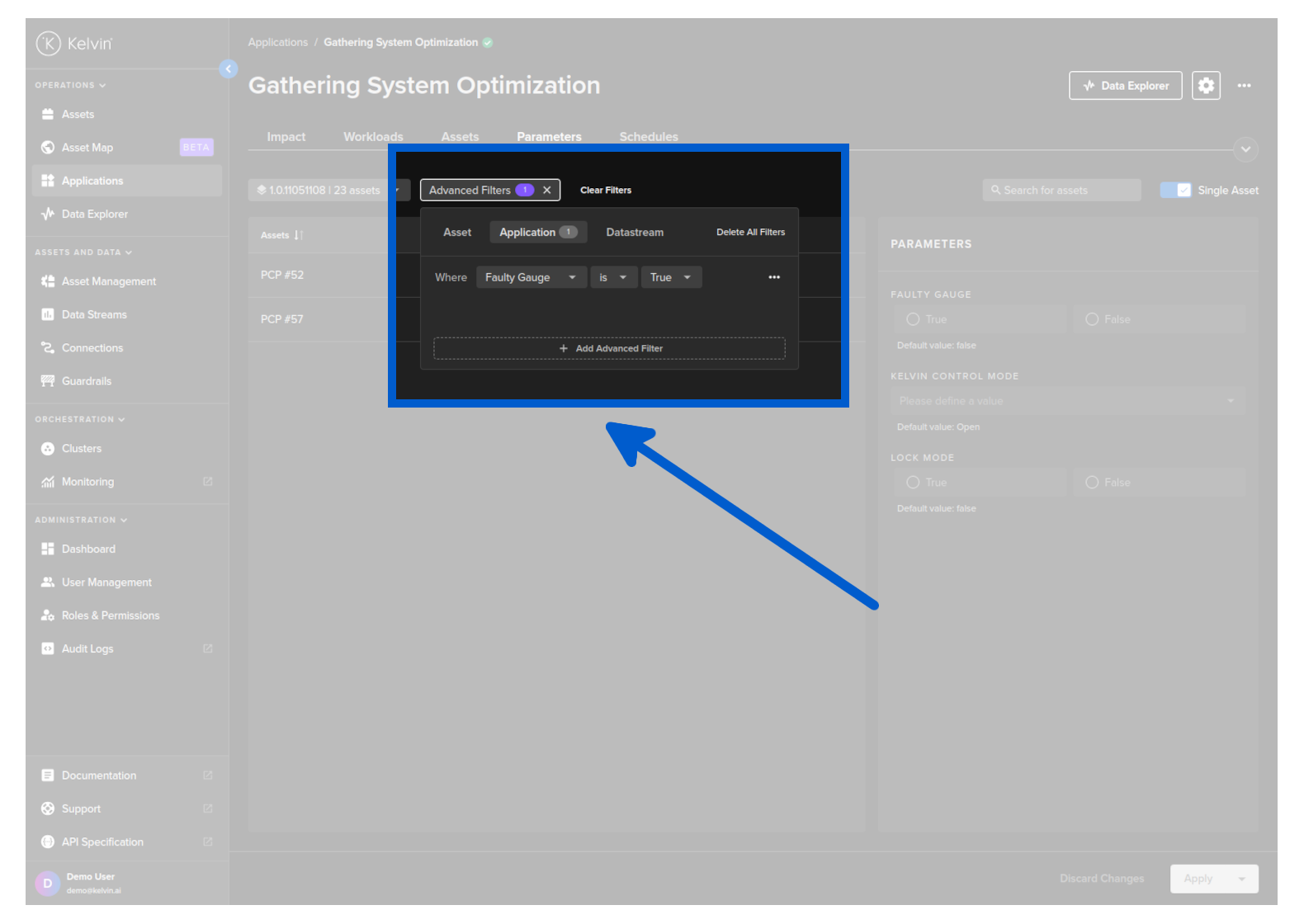1304x924 pixels.
Task: Select False for Lock Mode
Action: [1092, 483]
